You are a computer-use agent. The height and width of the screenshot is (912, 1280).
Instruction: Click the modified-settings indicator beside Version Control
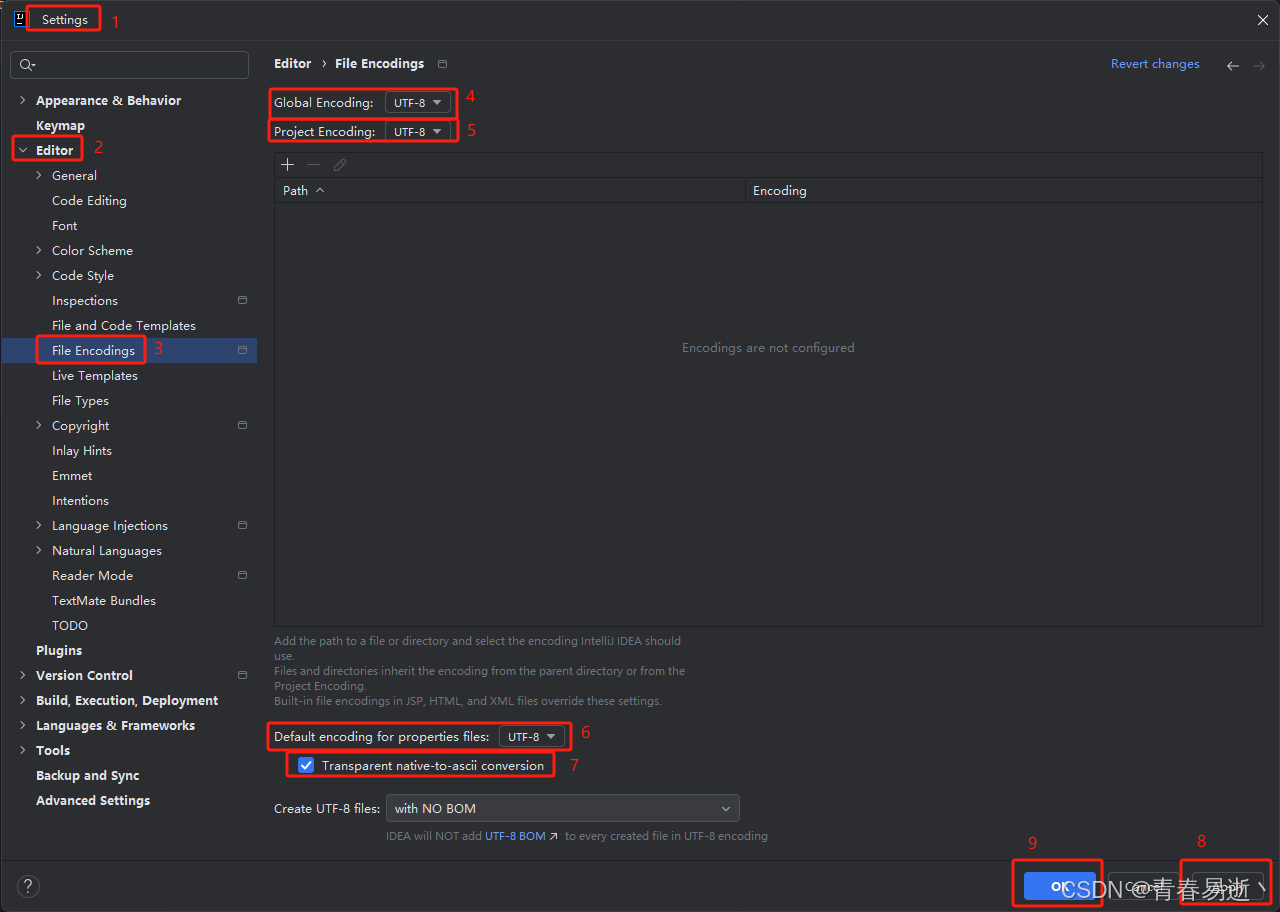click(242, 674)
